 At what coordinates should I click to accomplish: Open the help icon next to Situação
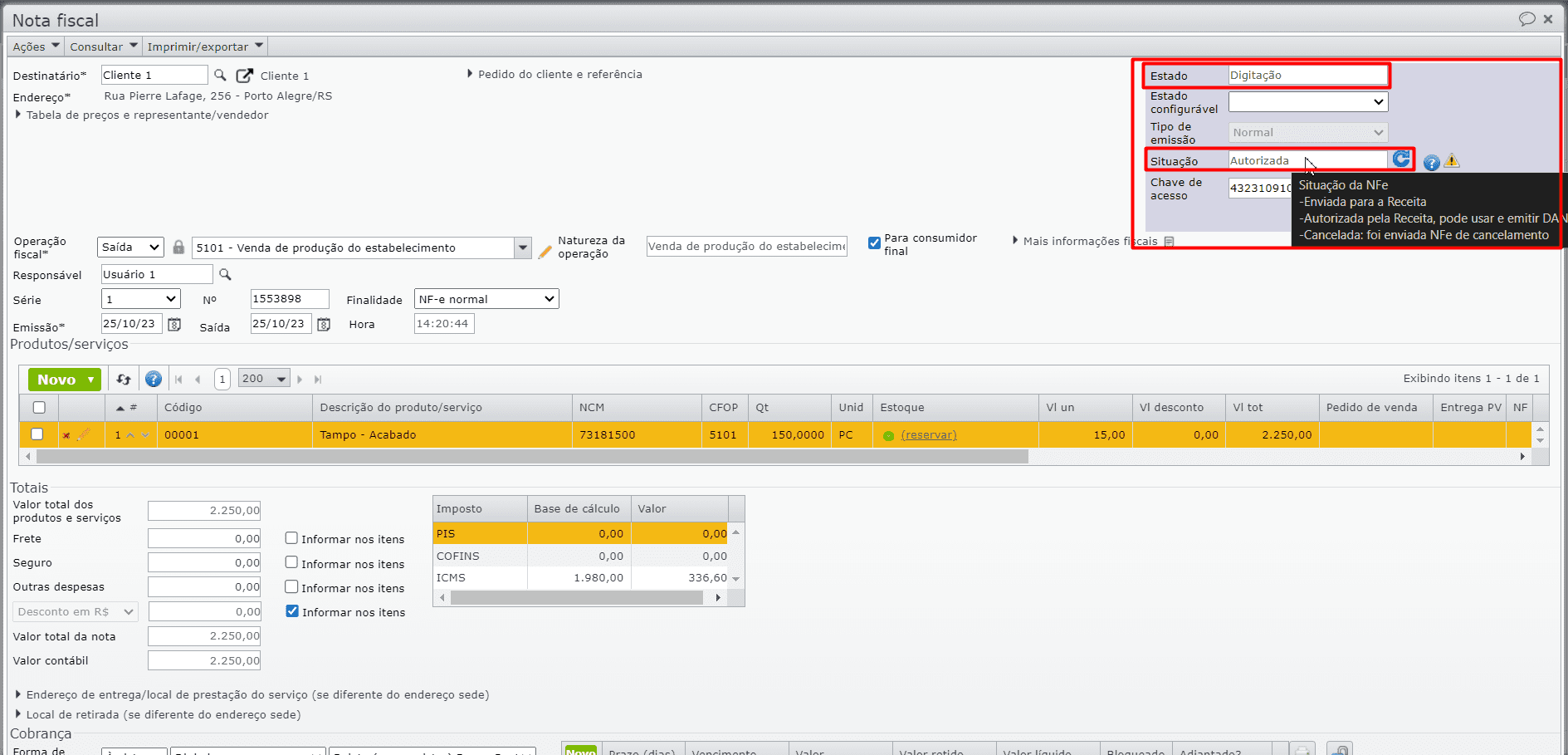pos(1432,163)
